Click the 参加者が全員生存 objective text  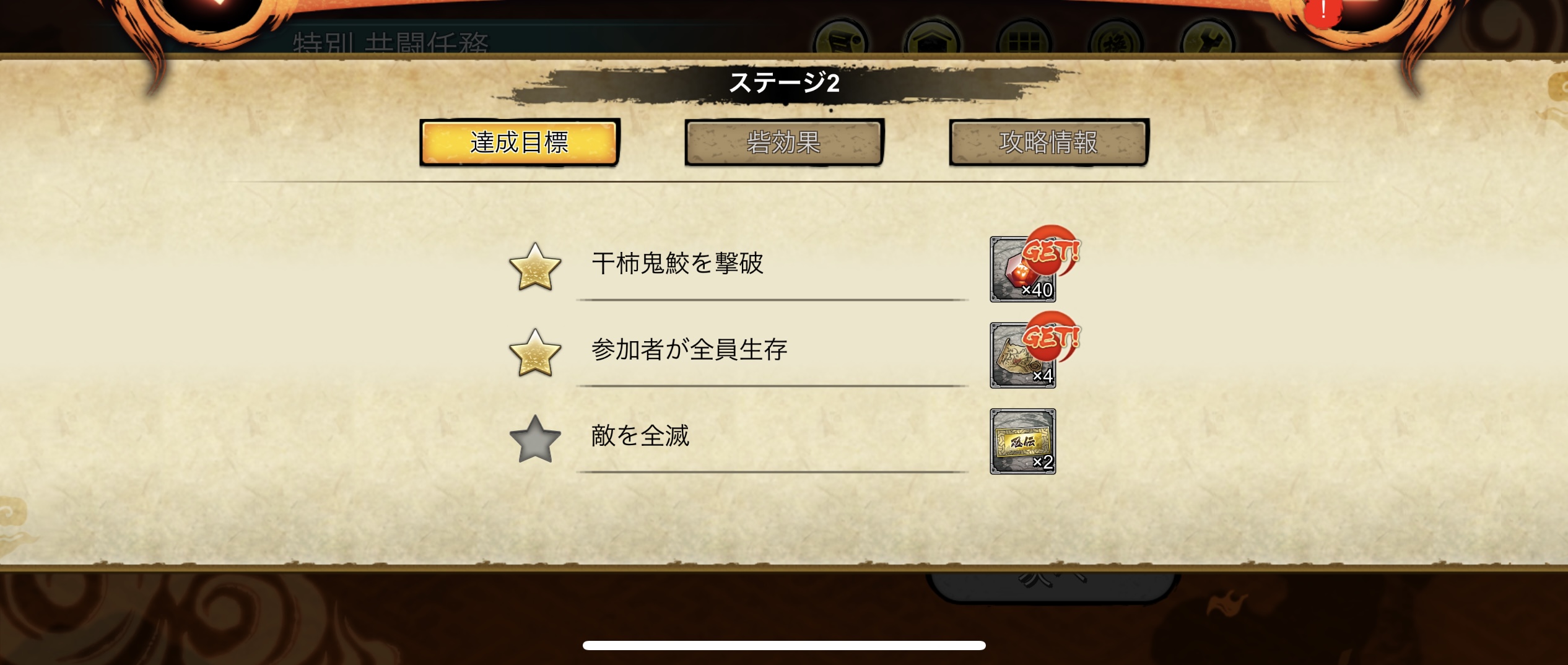pos(689,349)
